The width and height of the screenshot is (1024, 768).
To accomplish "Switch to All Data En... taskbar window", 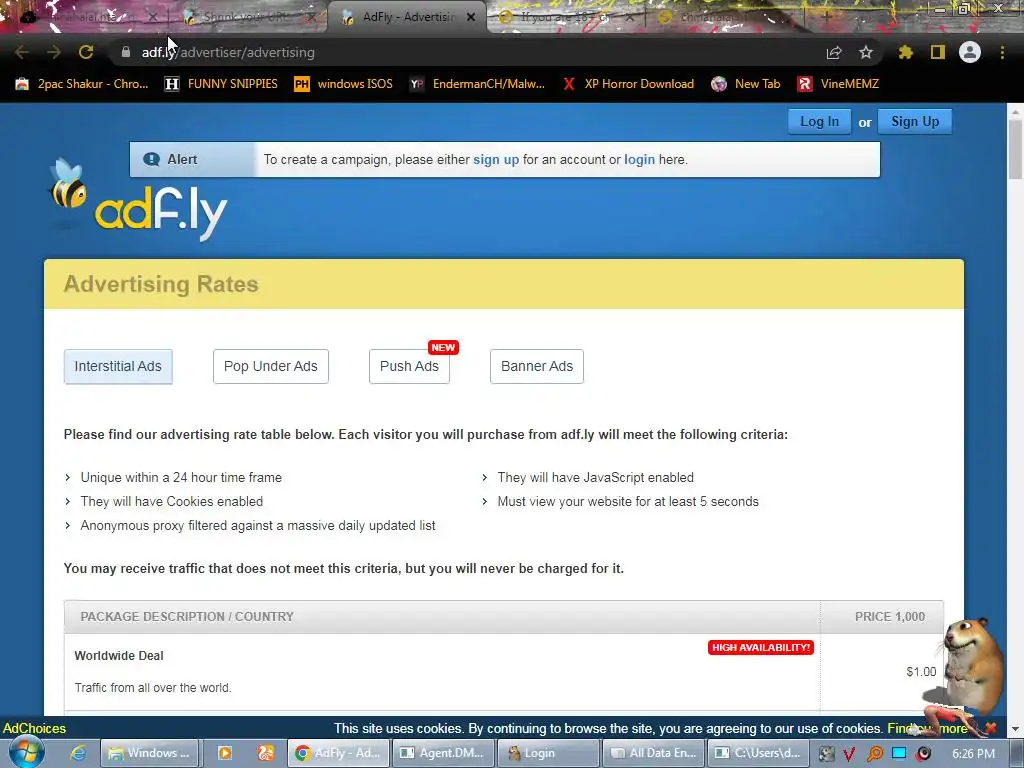I will coord(654,753).
